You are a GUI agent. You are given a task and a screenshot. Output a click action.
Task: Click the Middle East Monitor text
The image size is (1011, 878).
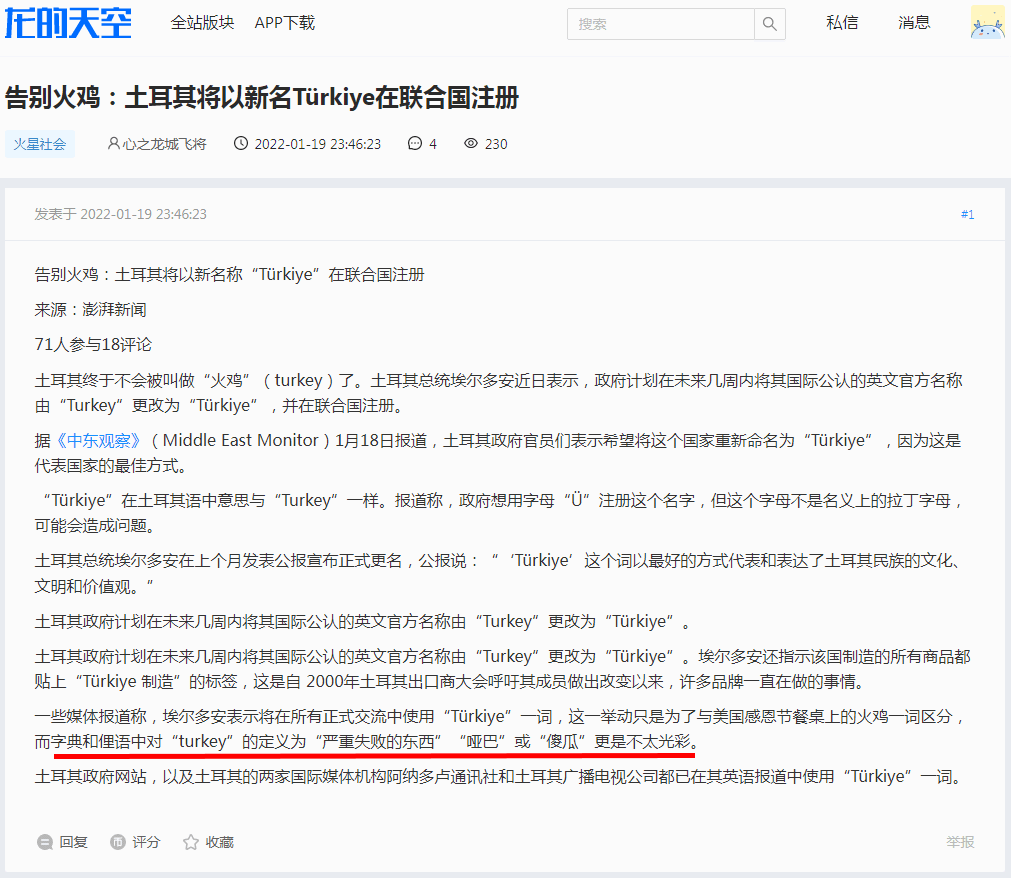(x=240, y=440)
